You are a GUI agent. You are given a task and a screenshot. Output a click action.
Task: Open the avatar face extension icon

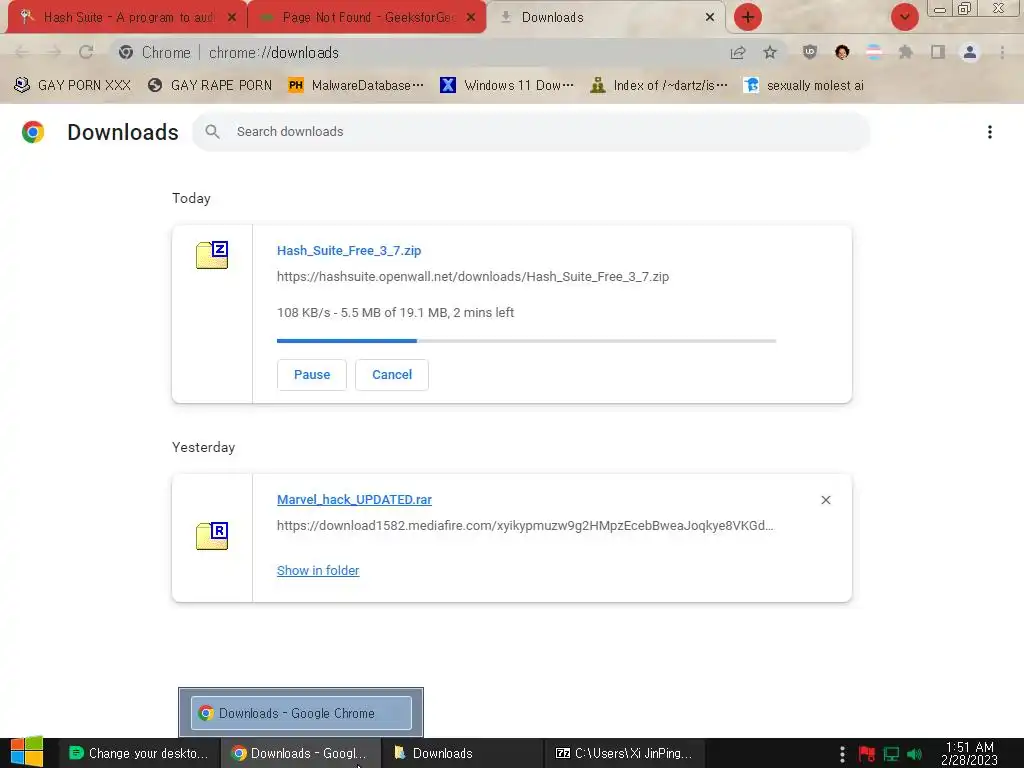[842, 52]
